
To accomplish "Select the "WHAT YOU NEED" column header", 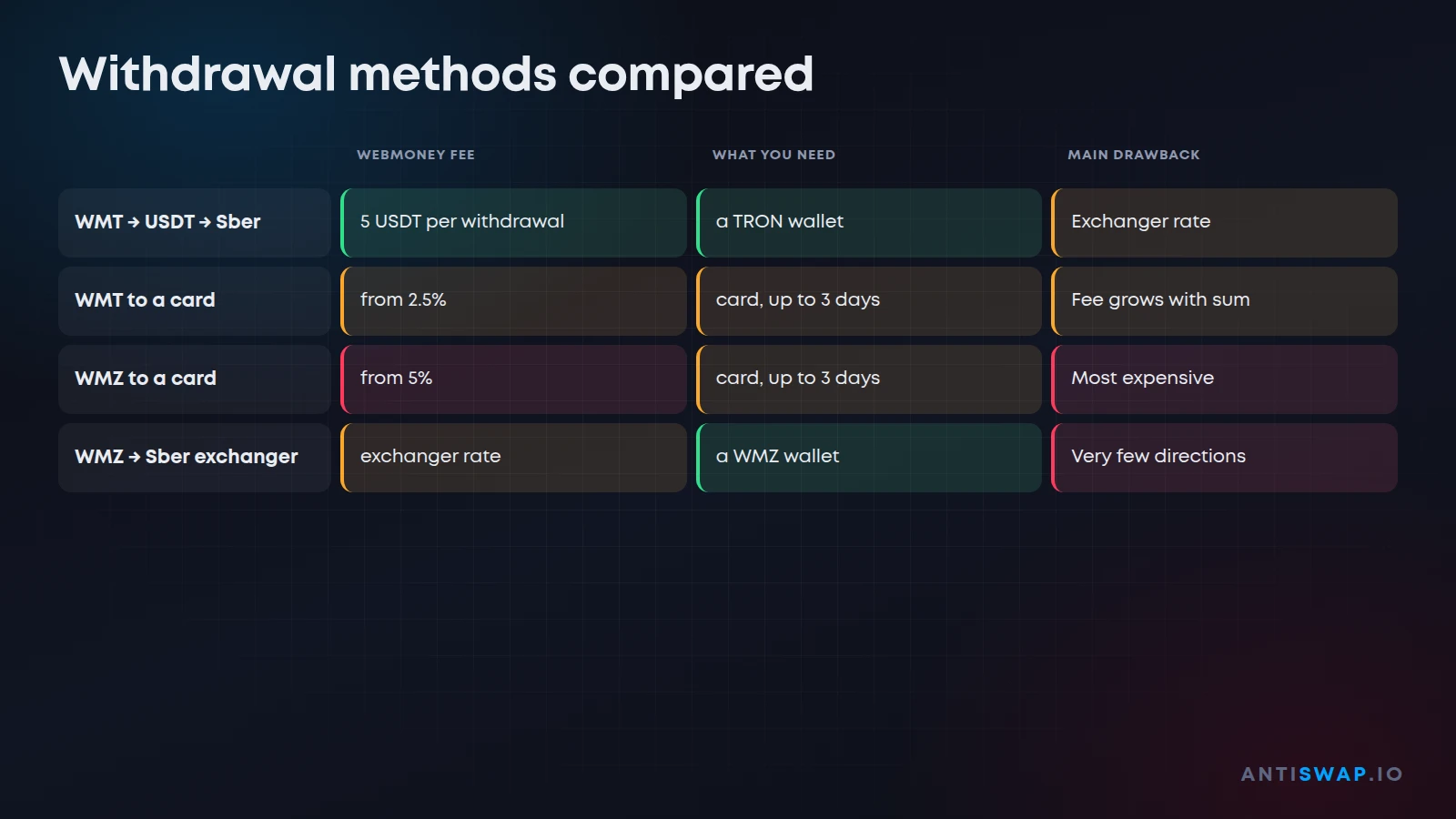I will click(x=773, y=155).
